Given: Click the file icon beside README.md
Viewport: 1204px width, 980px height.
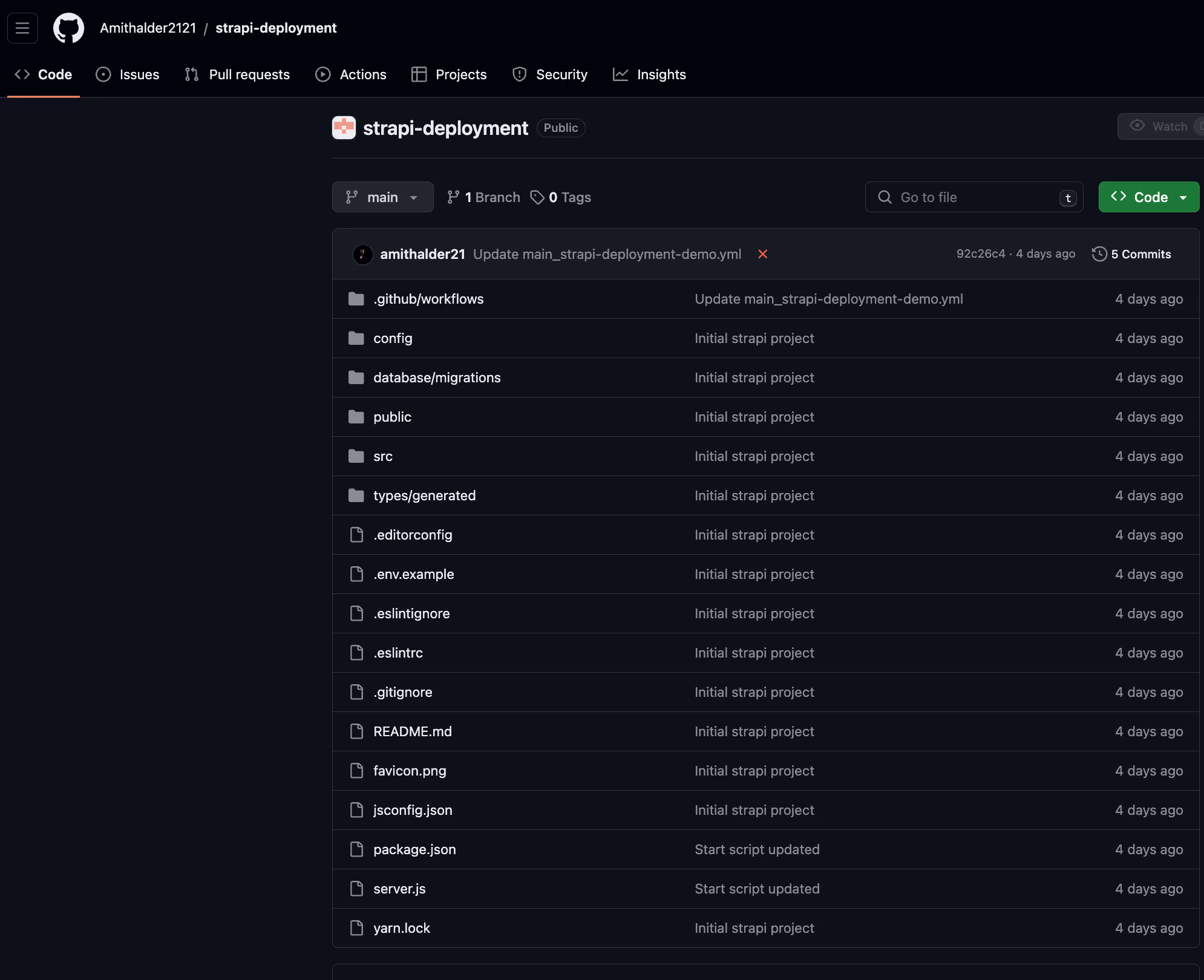Looking at the screenshot, I should tap(356, 731).
